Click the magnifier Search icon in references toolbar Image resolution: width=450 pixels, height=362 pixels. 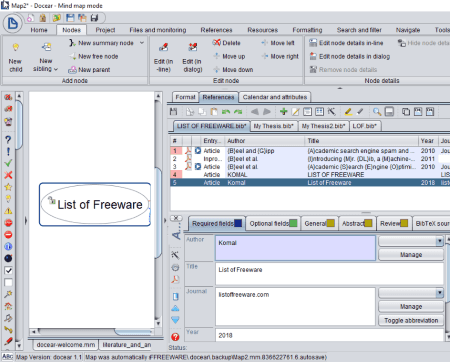[x=377, y=112]
